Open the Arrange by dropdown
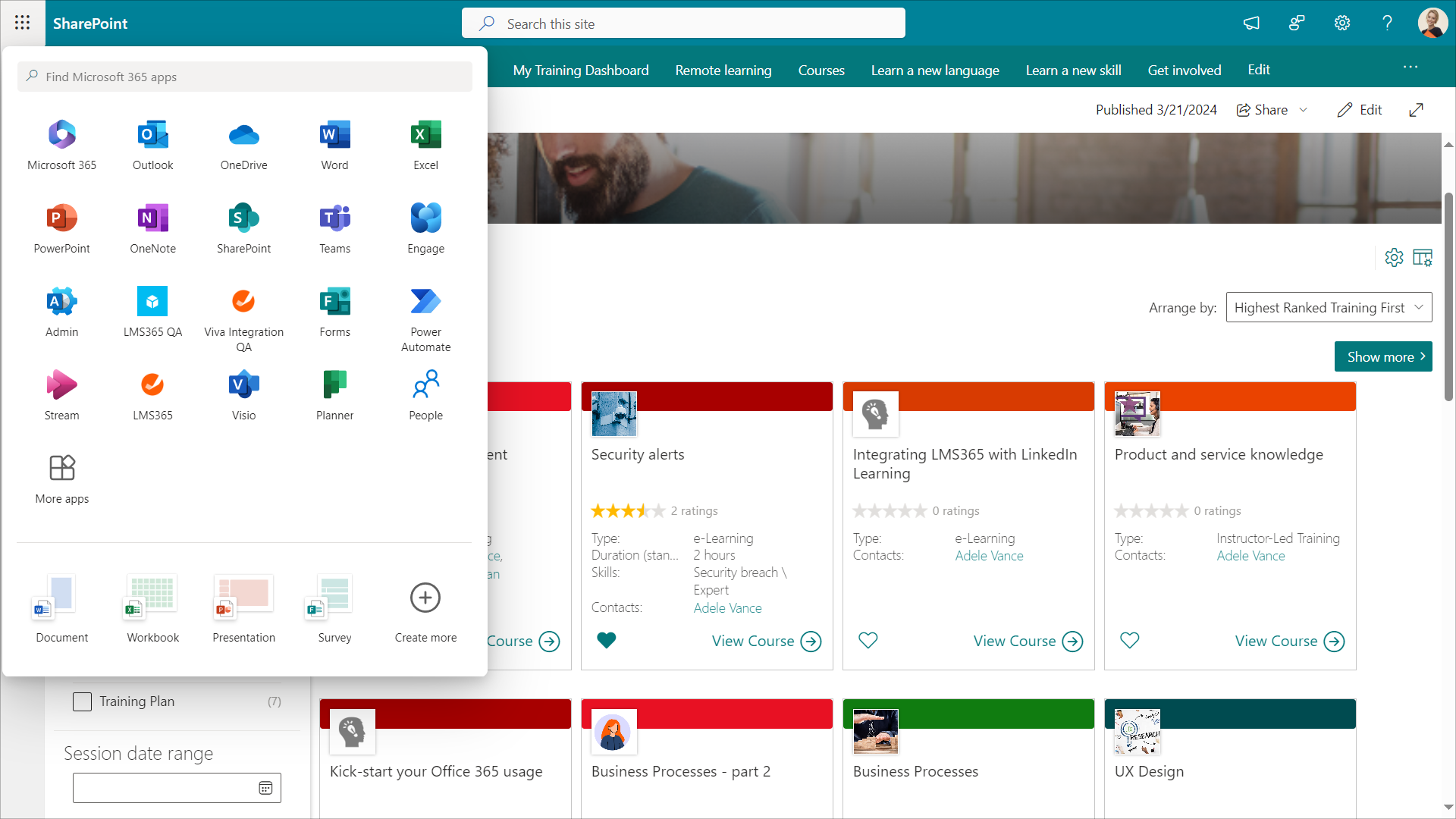This screenshot has width=1456, height=819. [x=1329, y=307]
